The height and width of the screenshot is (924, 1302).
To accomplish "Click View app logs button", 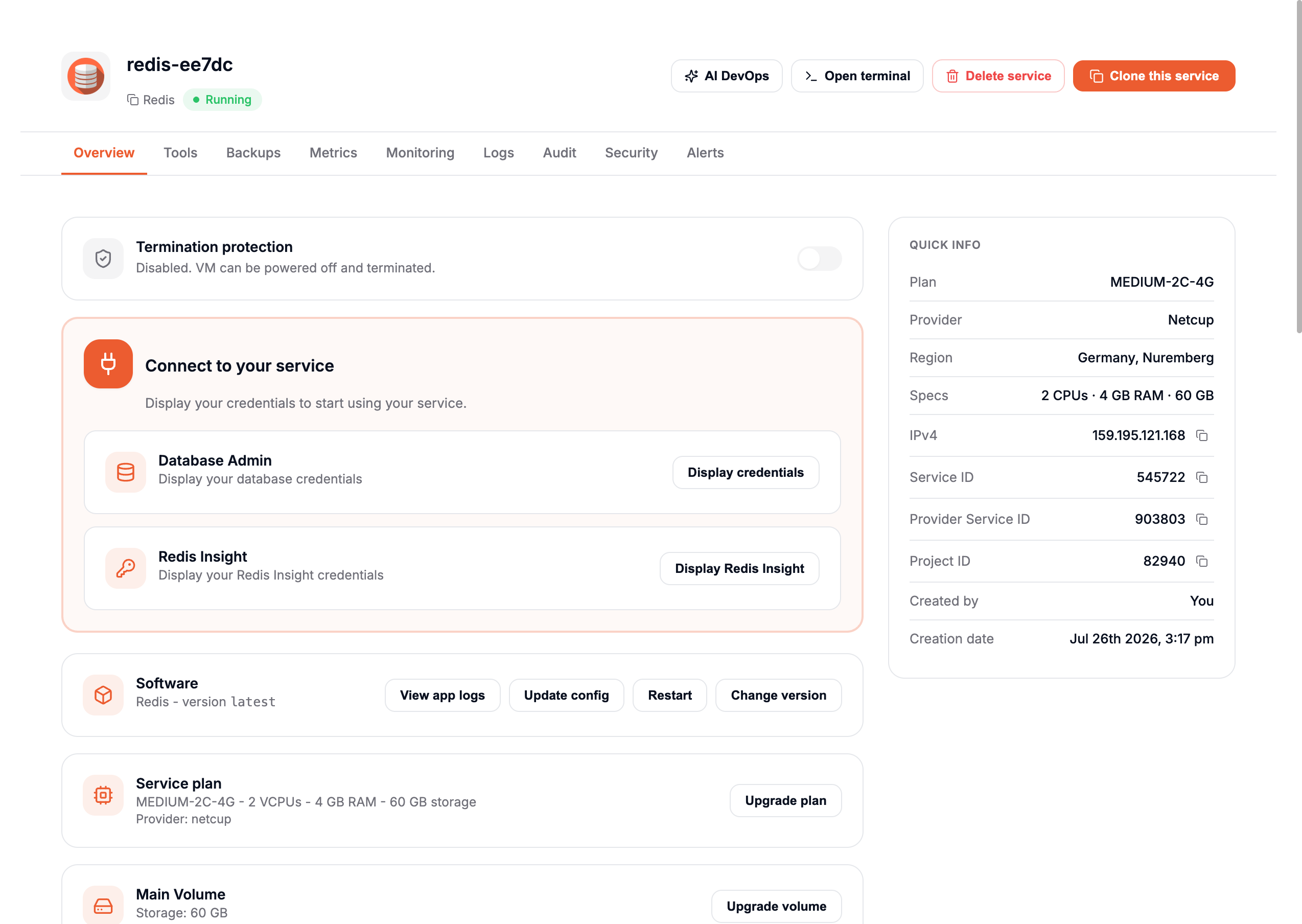I will pyautogui.click(x=443, y=695).
